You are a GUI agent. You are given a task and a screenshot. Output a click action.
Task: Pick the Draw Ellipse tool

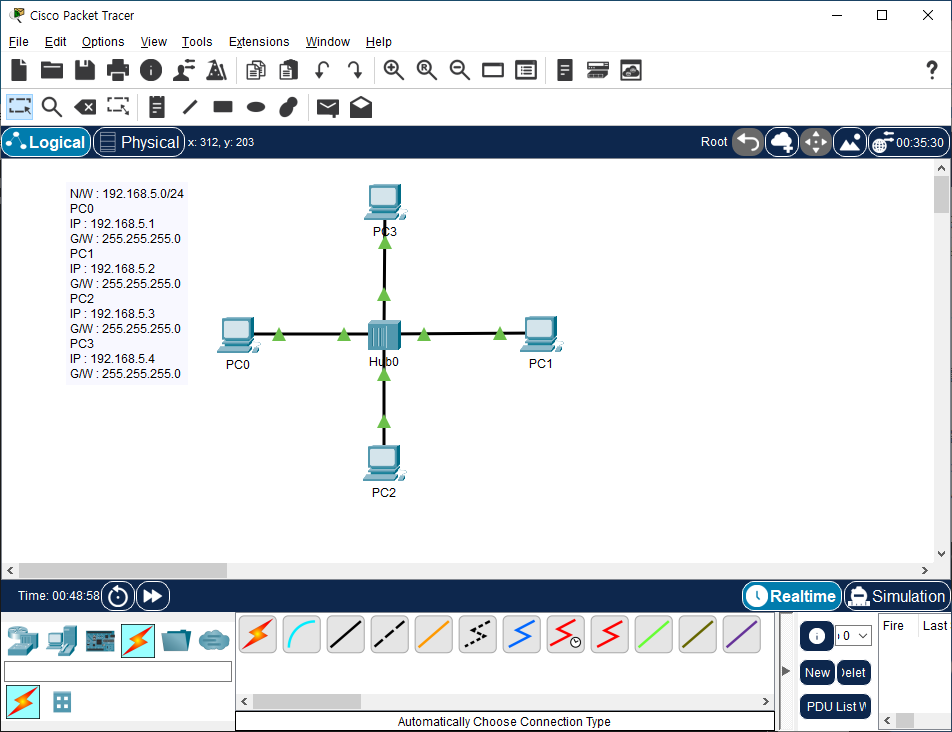pos(256,107)
